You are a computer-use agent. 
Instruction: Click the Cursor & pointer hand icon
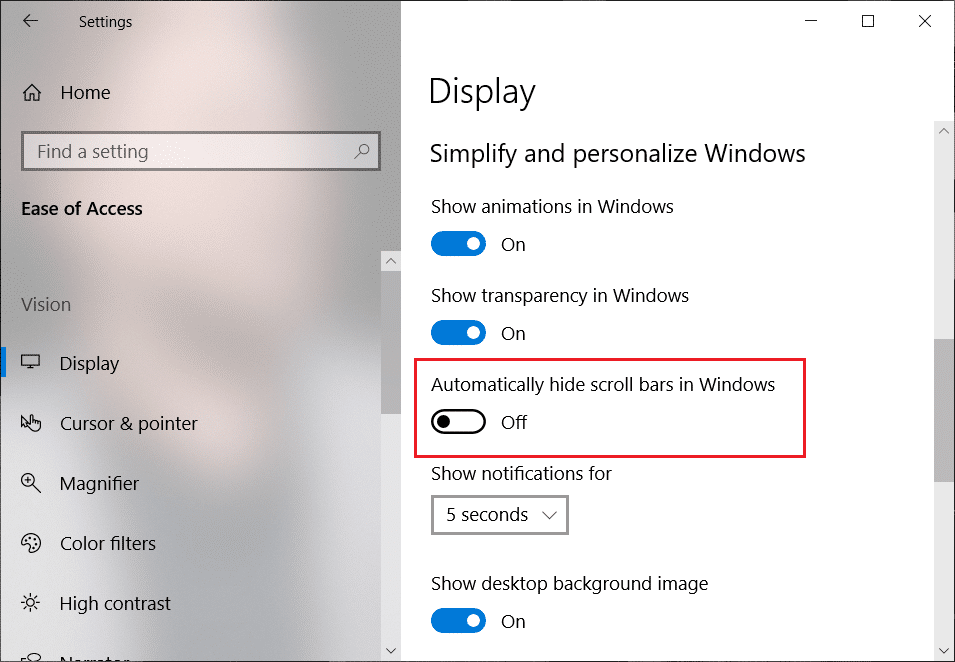[31, 423]
